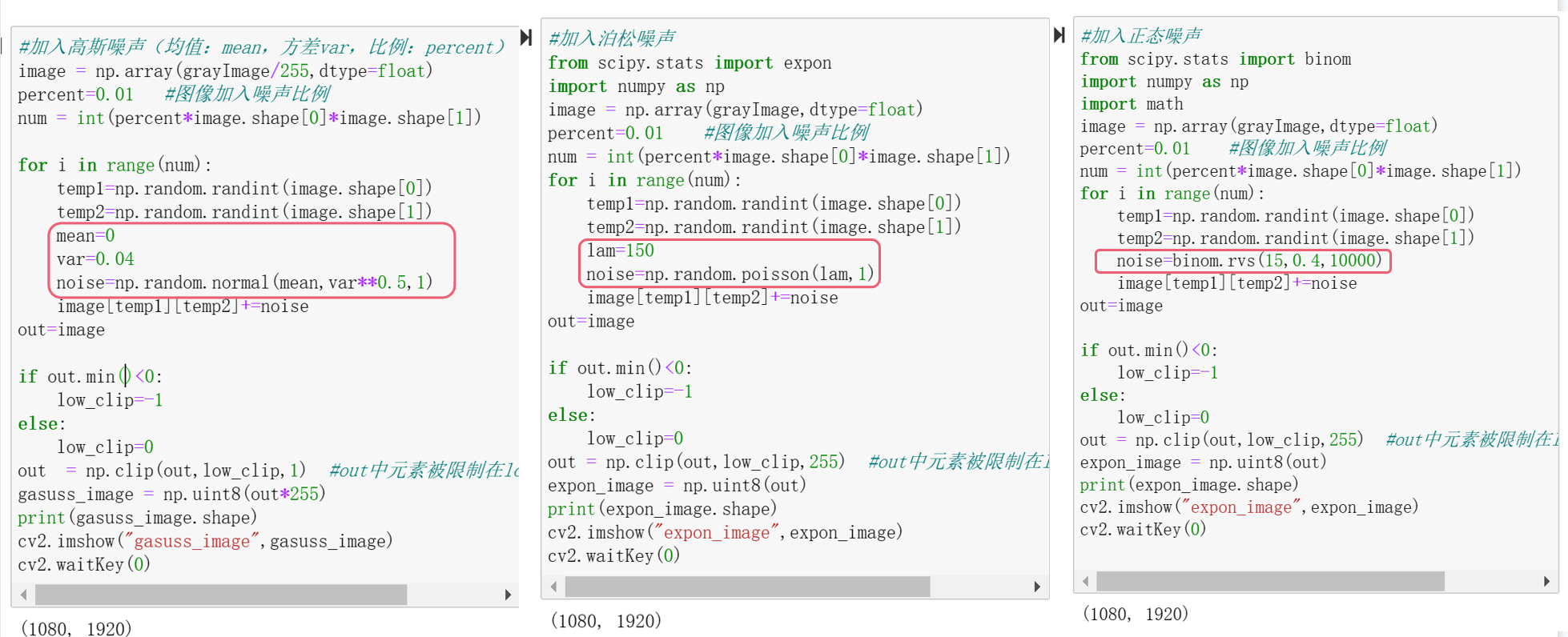Click the comment line '#加入正态噪声'

coord(1140,36)
